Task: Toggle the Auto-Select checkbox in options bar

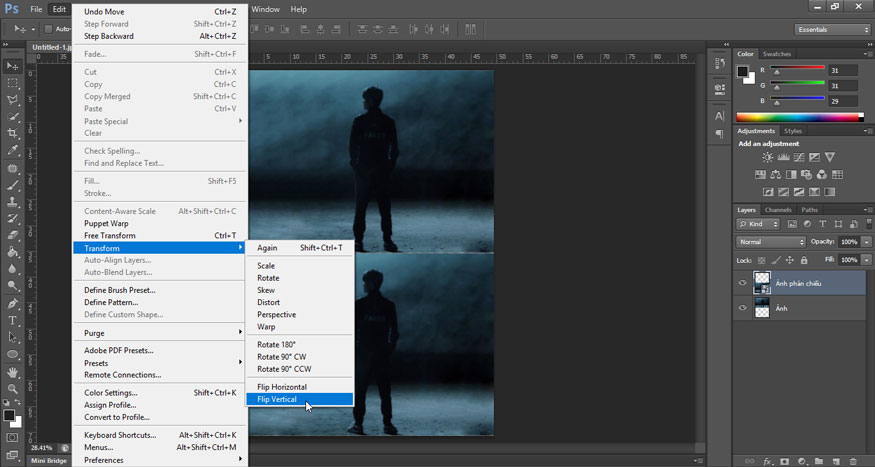Action: (49, 29)
